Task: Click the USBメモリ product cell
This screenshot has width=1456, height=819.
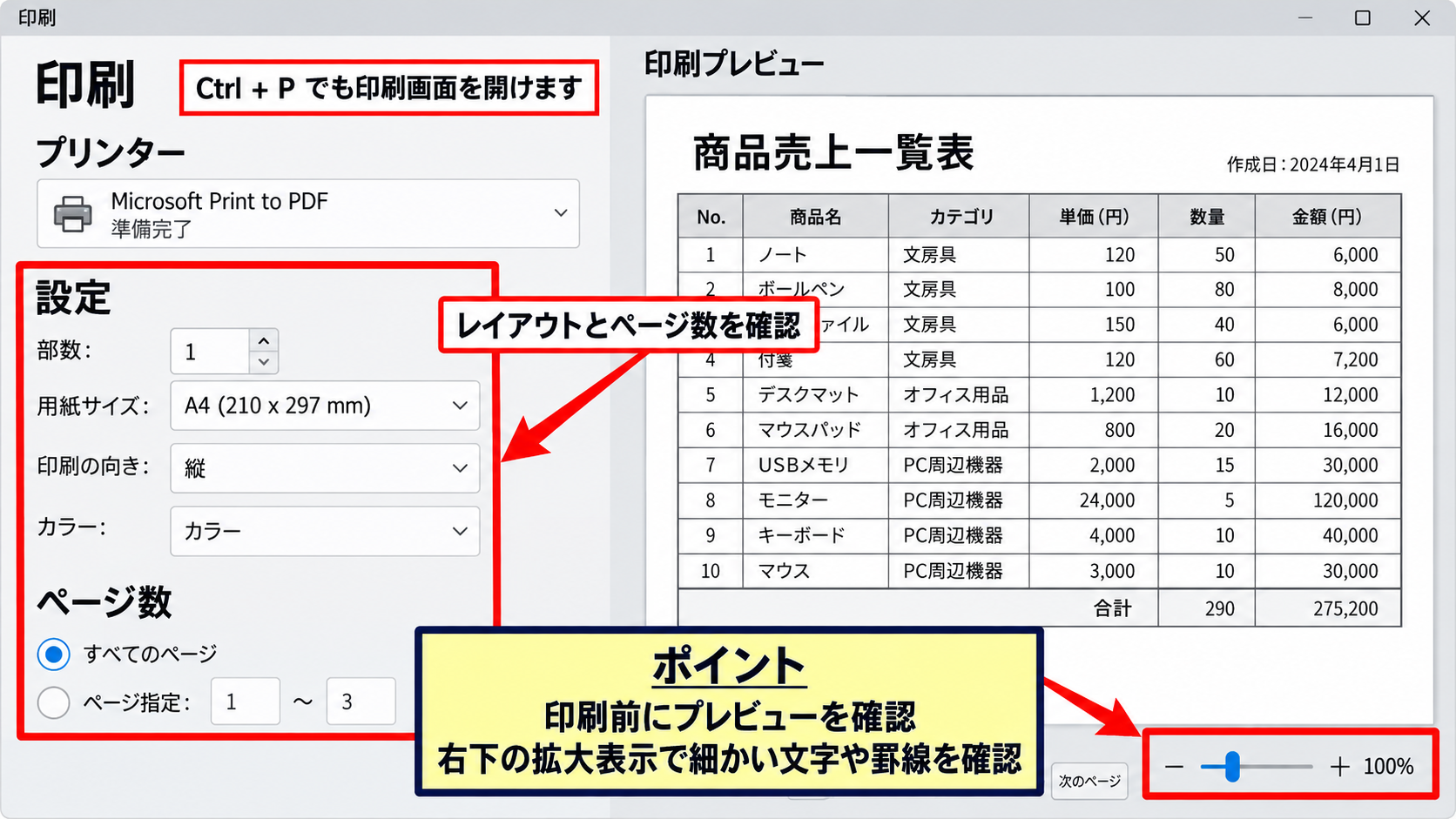Action: click(816, 466)
